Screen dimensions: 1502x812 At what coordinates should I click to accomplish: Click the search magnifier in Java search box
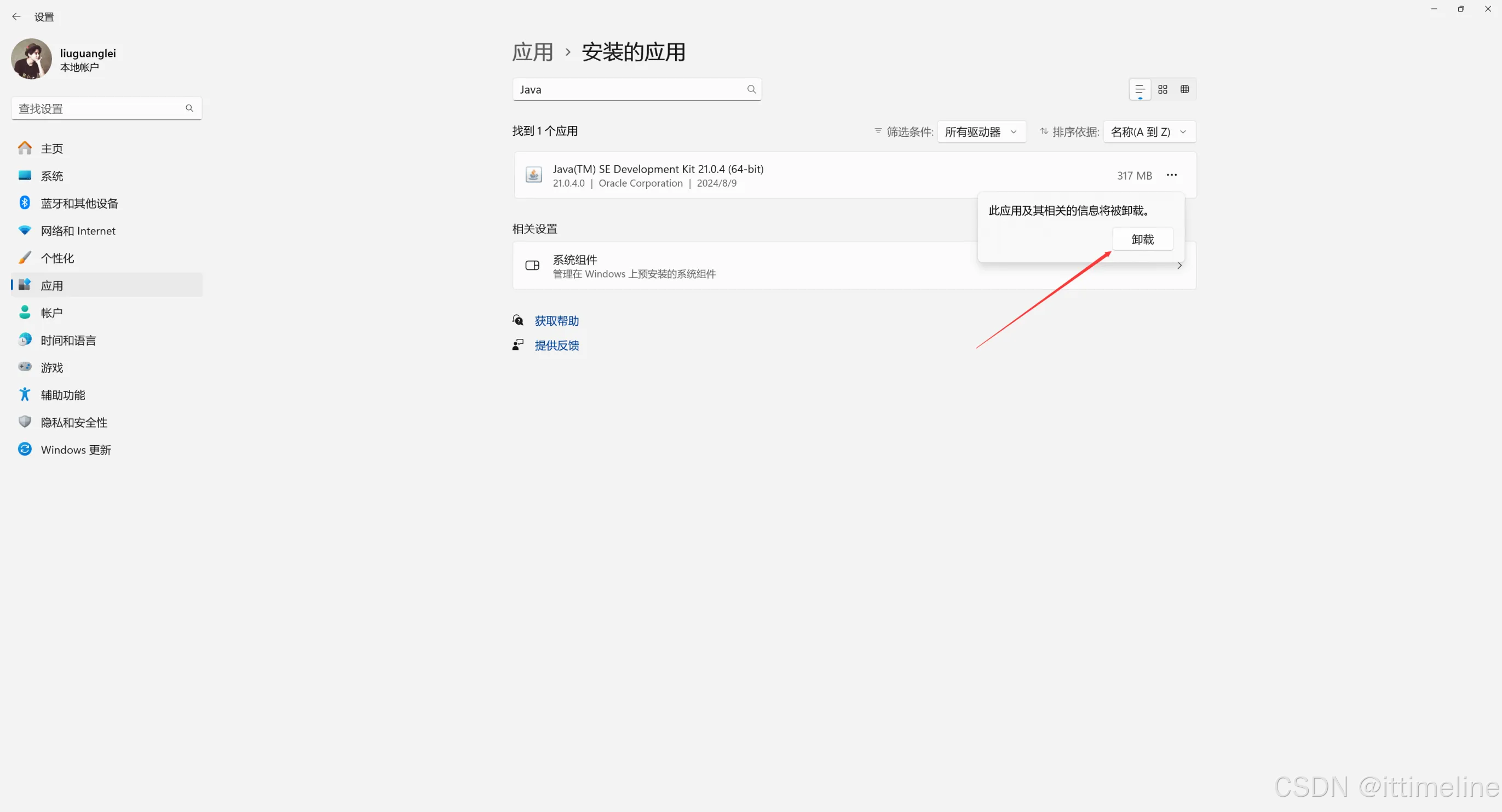(x=752, y=89)
